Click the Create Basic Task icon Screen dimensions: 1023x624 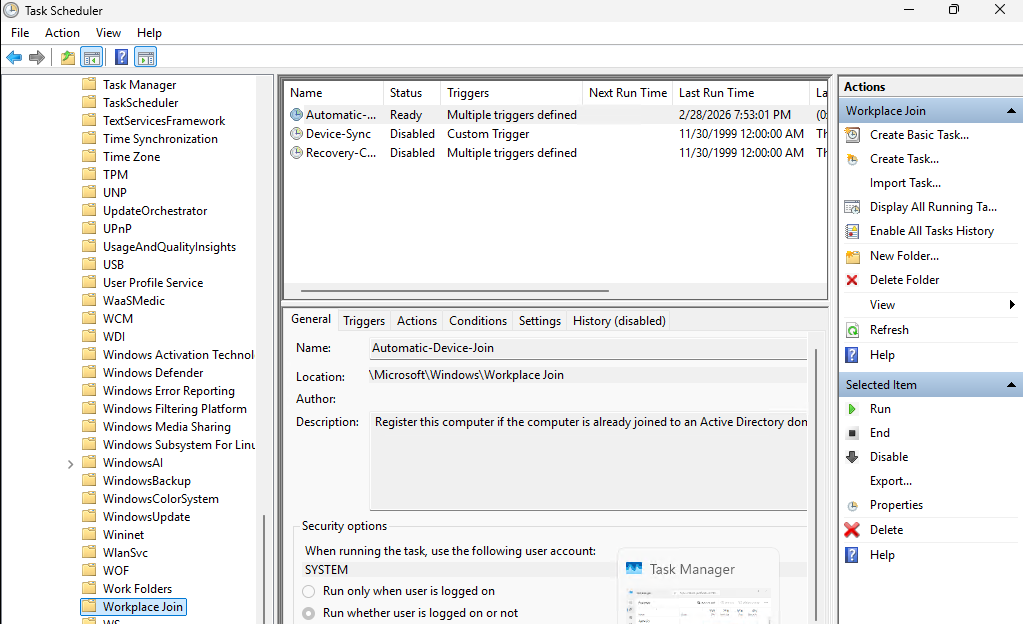pos(852,135)
